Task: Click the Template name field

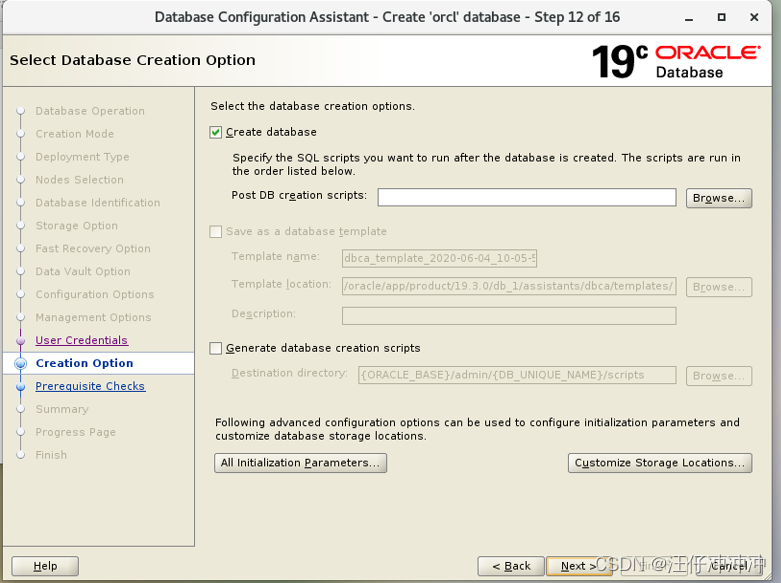Action: pos(439,258)
